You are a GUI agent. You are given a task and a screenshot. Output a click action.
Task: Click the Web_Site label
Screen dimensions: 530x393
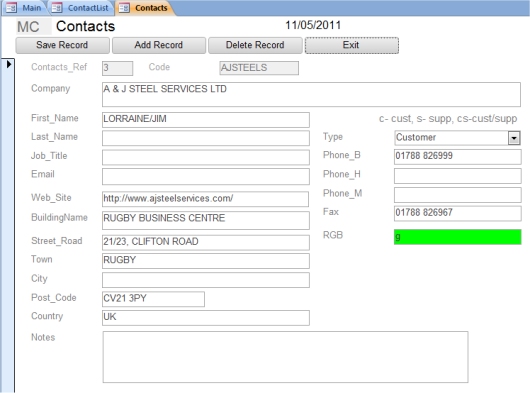pos(51,198)
